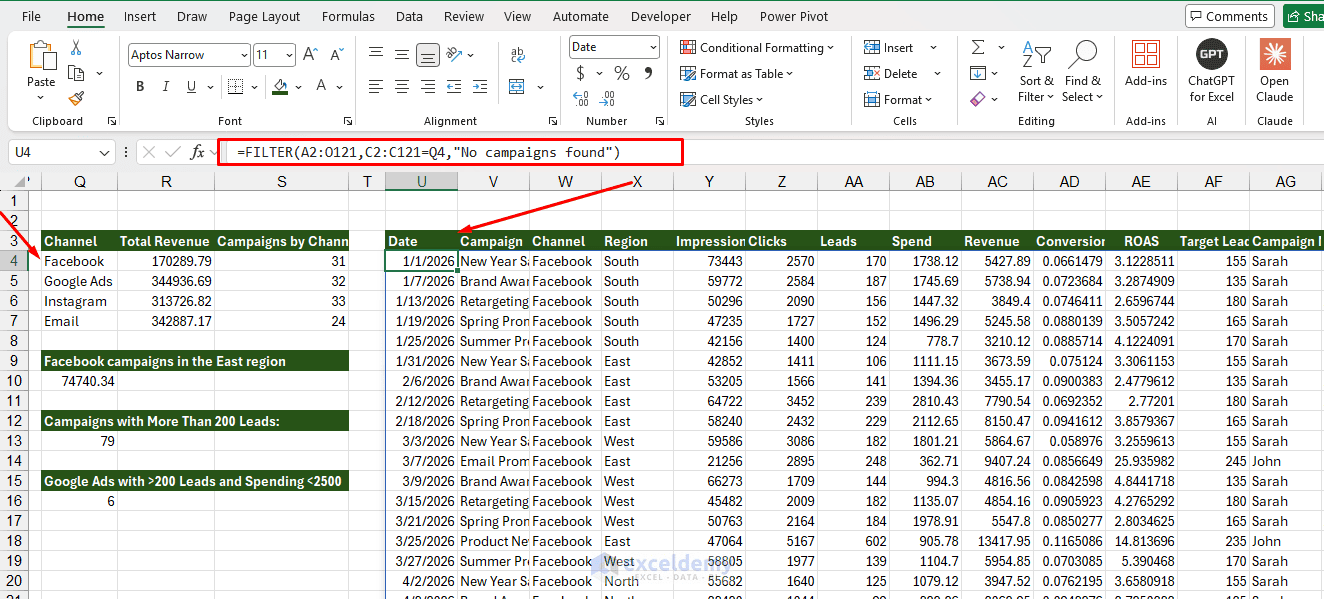
Task: Apply the green Fill Color bucket
Action: tap(280, 87)
